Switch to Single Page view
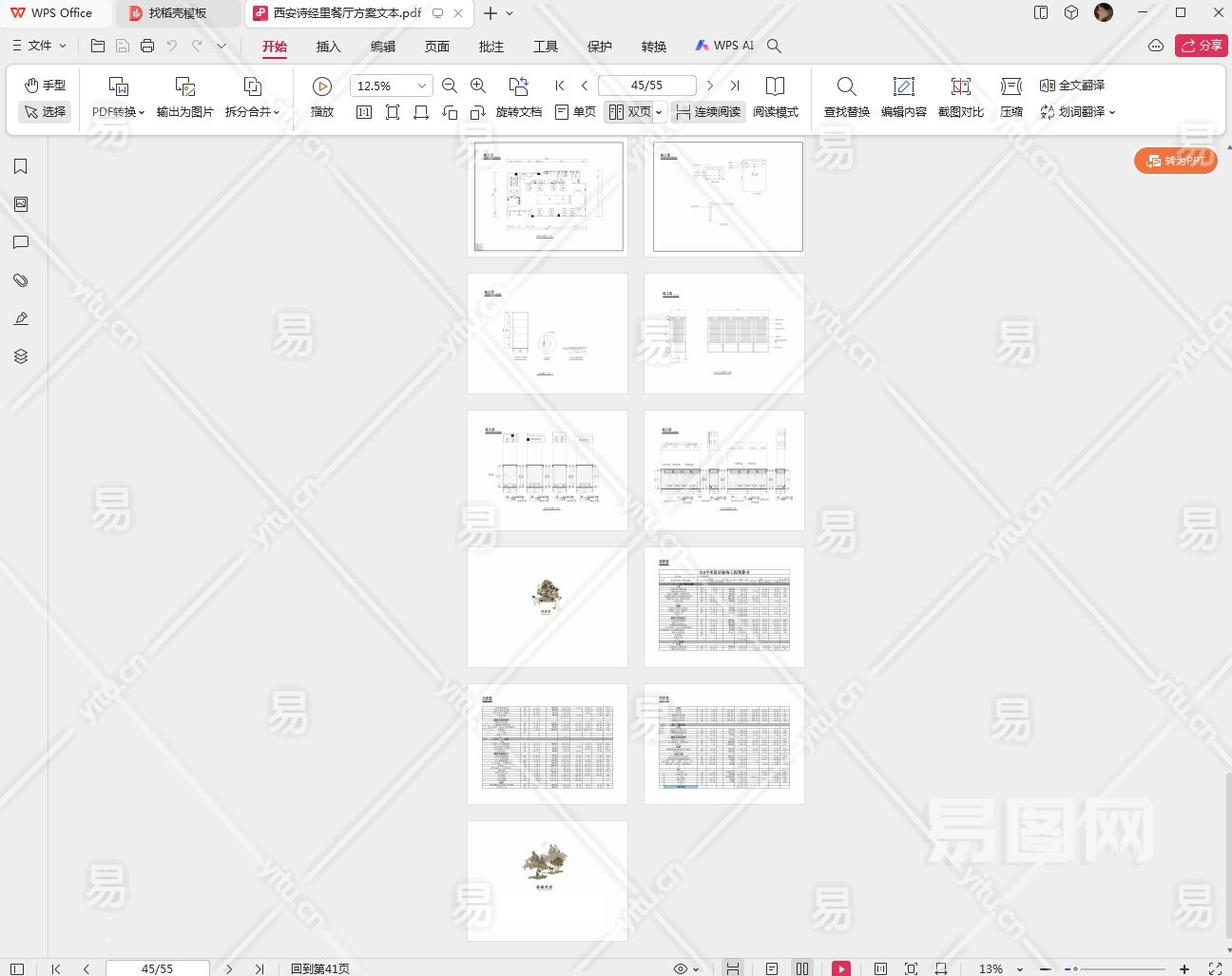Viewport: 1232px width, 976px height. pyautogui.click(x=575, y=112)
